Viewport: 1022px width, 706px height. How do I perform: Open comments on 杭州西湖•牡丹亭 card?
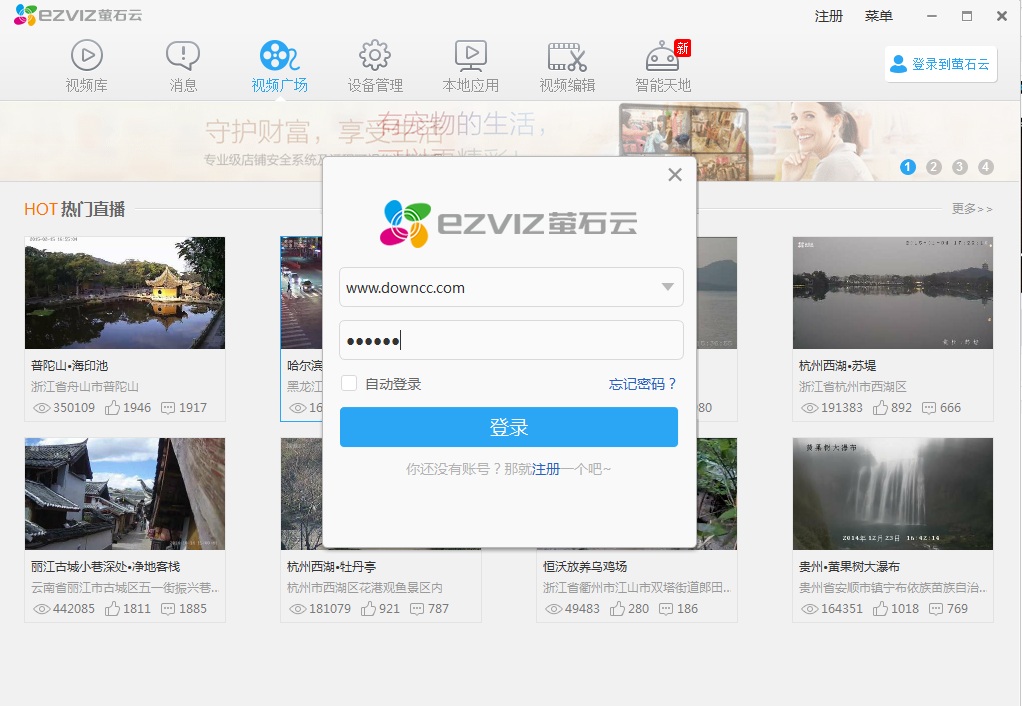pyautogui.click(x=416, y=609)
